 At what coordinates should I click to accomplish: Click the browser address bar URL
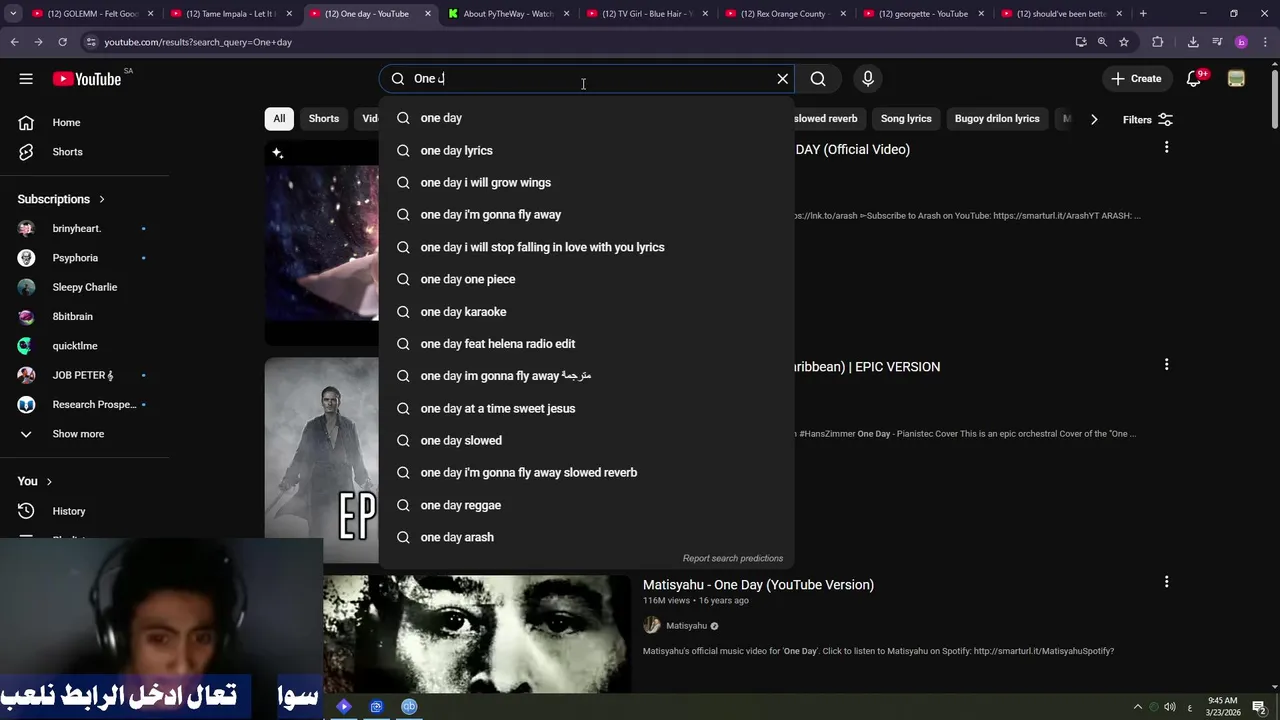198,42
